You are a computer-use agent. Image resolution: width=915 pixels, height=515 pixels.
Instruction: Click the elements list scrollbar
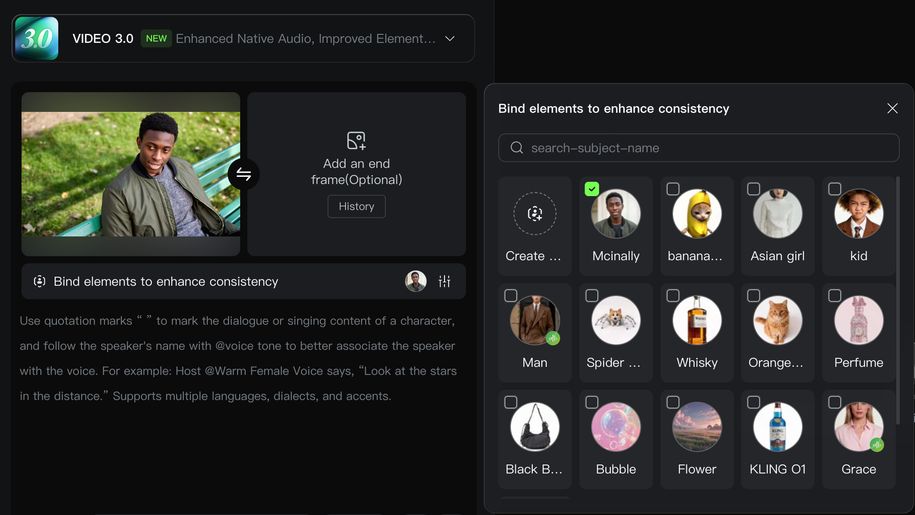pyautogui.click(x=898, y=300)
